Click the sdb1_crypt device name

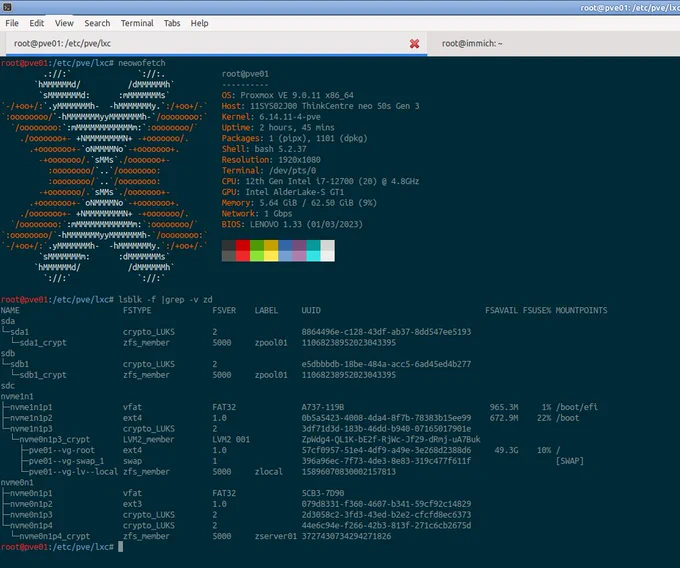43,375
